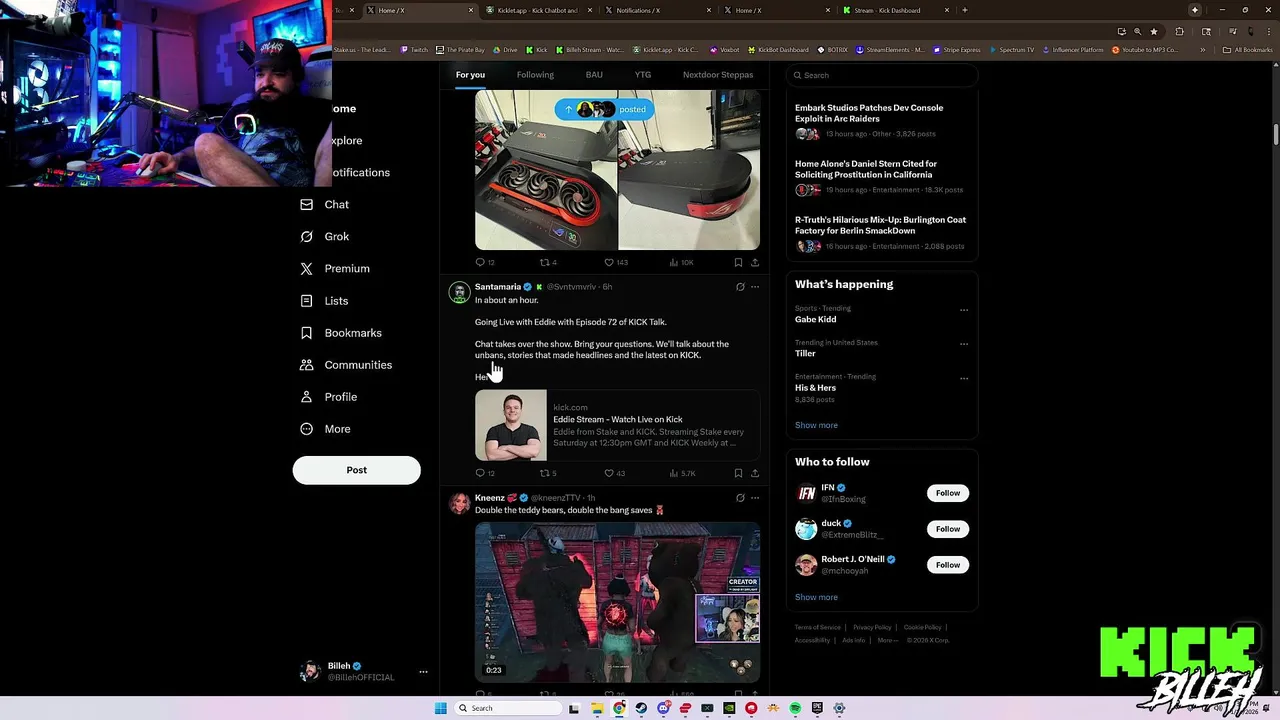
Task: Open Home Alone's Daniel Stern story
Action: [881, 176]
